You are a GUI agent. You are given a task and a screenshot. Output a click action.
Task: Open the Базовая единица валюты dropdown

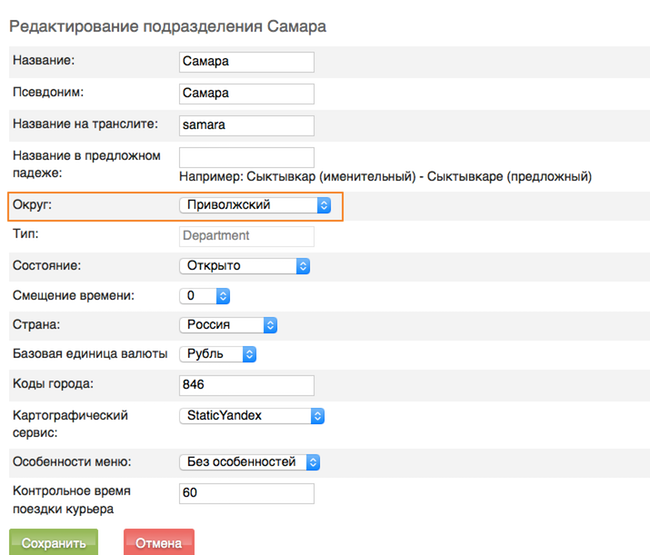click(x=218, y=354)
